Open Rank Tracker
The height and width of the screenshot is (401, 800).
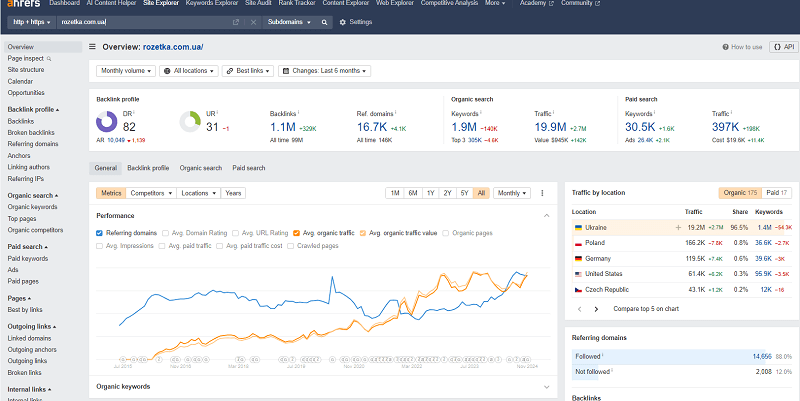[297, 3]
